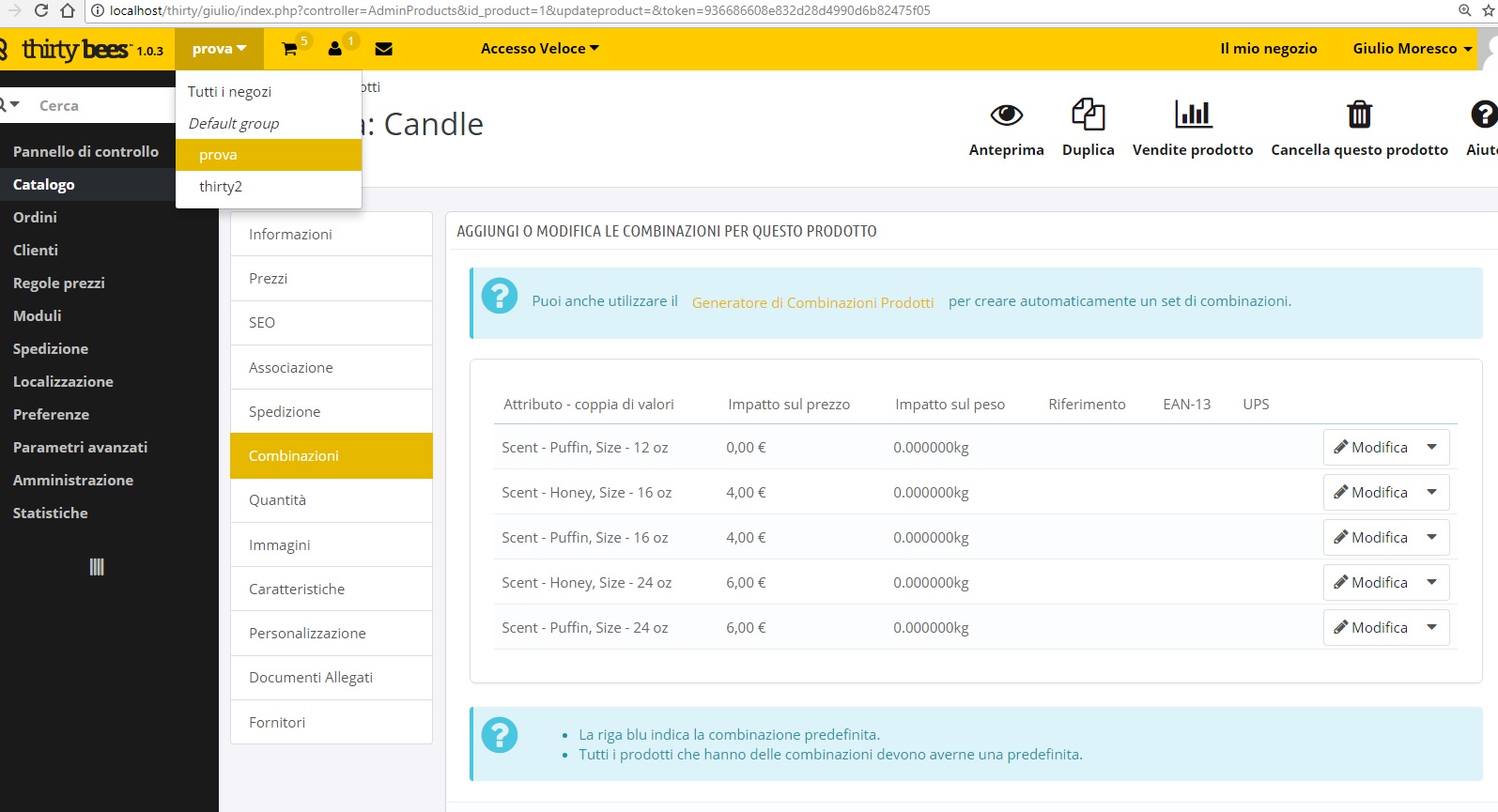Screen dimensions: 1498x812
Task: Open browser bookmark star icon
Action: [x=1488, y=10]
